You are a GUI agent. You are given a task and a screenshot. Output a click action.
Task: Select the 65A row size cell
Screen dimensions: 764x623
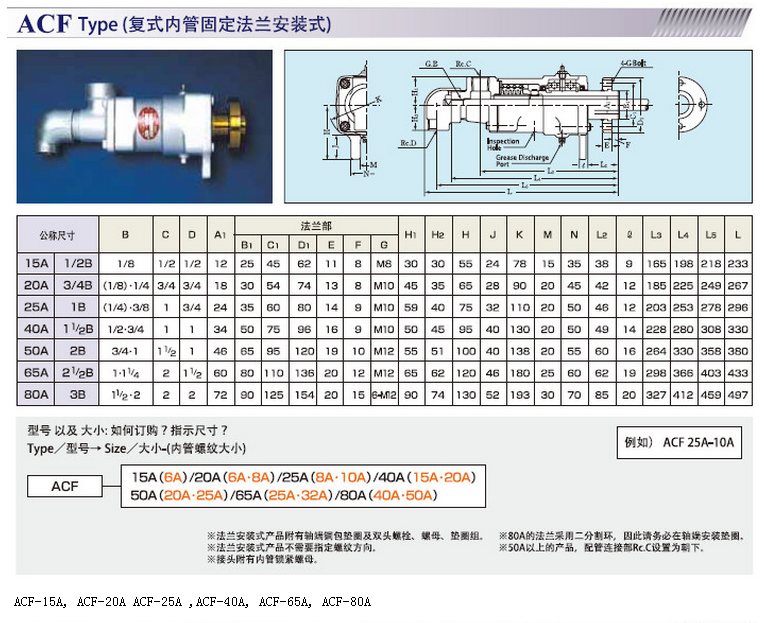click(x=37, y=373)
